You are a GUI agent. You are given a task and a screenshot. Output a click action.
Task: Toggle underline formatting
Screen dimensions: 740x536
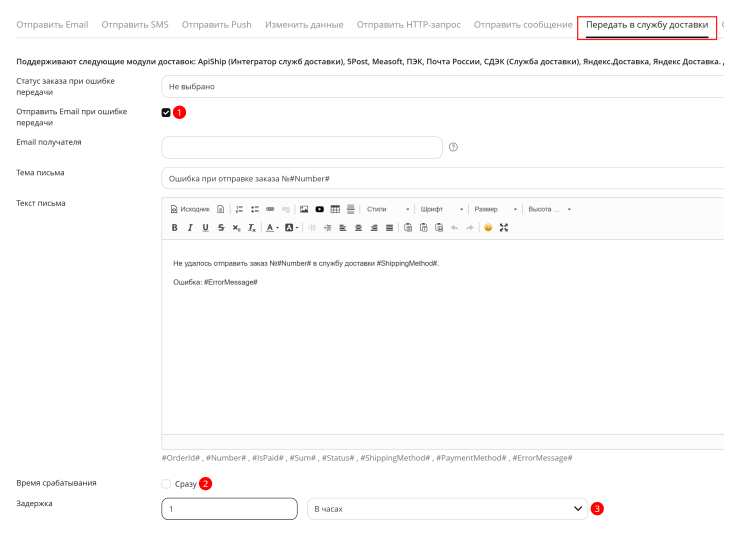coord(205,227)
